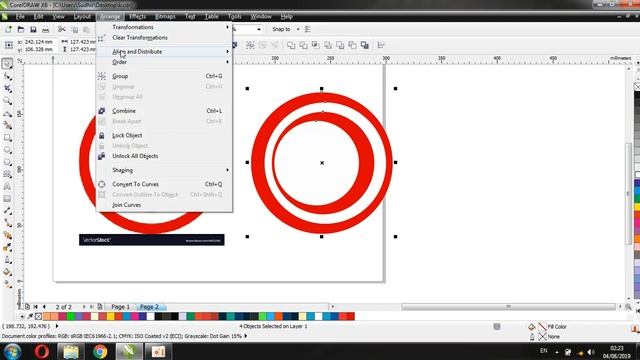Choose Group from the Arrange menu

(x=164, y=76)
